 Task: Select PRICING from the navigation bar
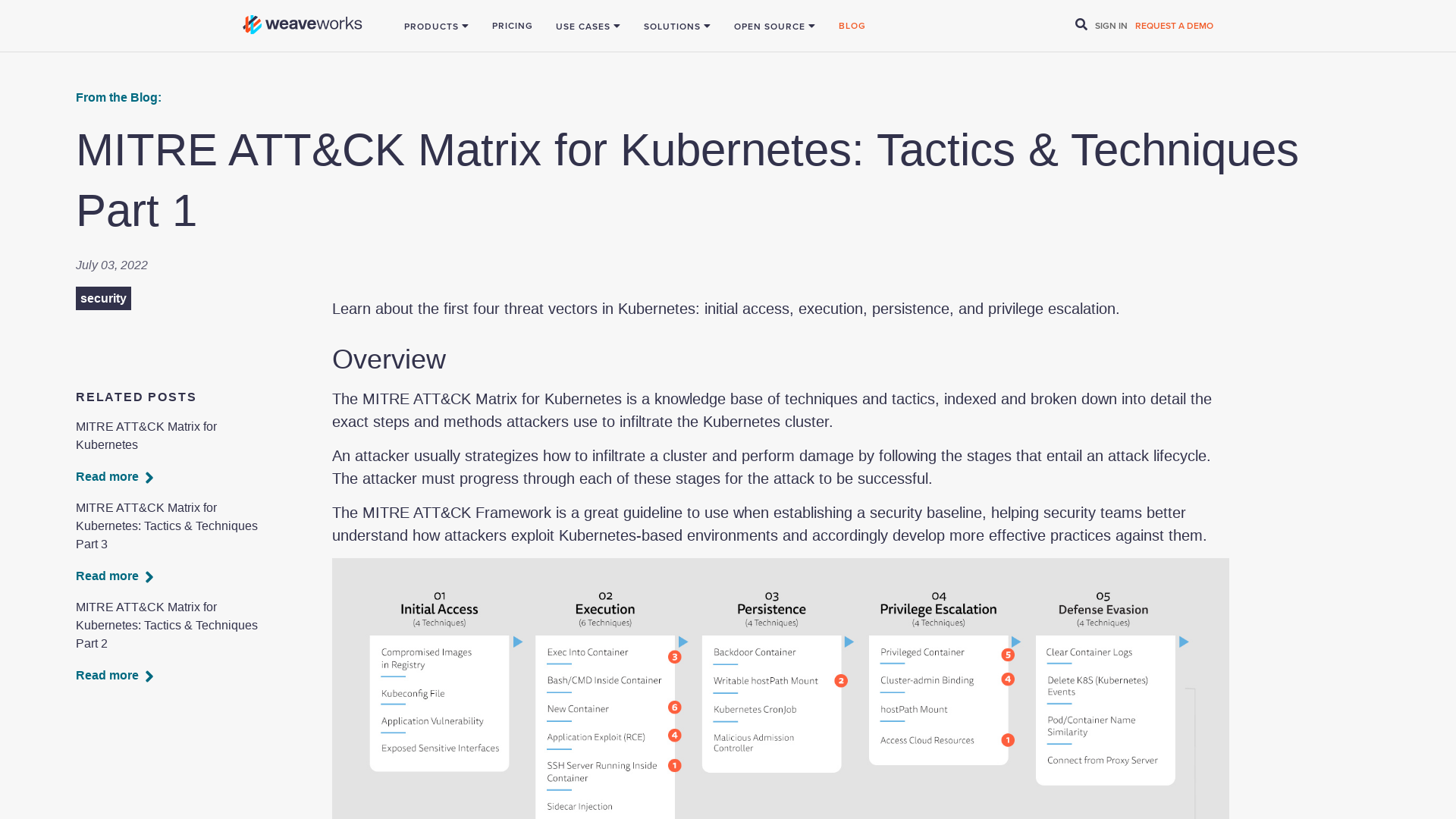click(x=512, y=26)
